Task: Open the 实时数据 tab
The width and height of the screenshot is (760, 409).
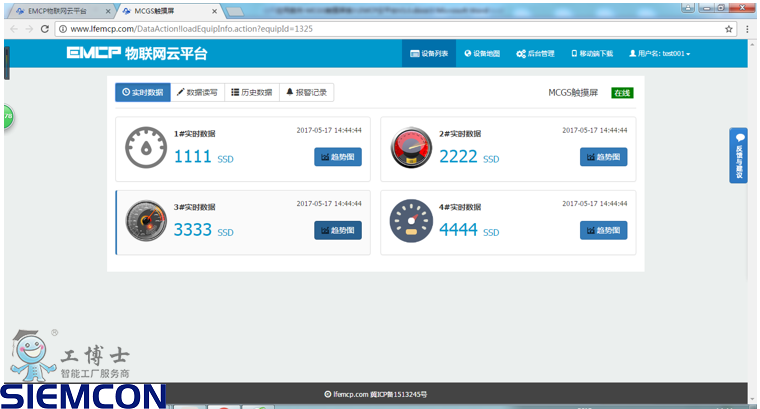Action: point(142,92)
